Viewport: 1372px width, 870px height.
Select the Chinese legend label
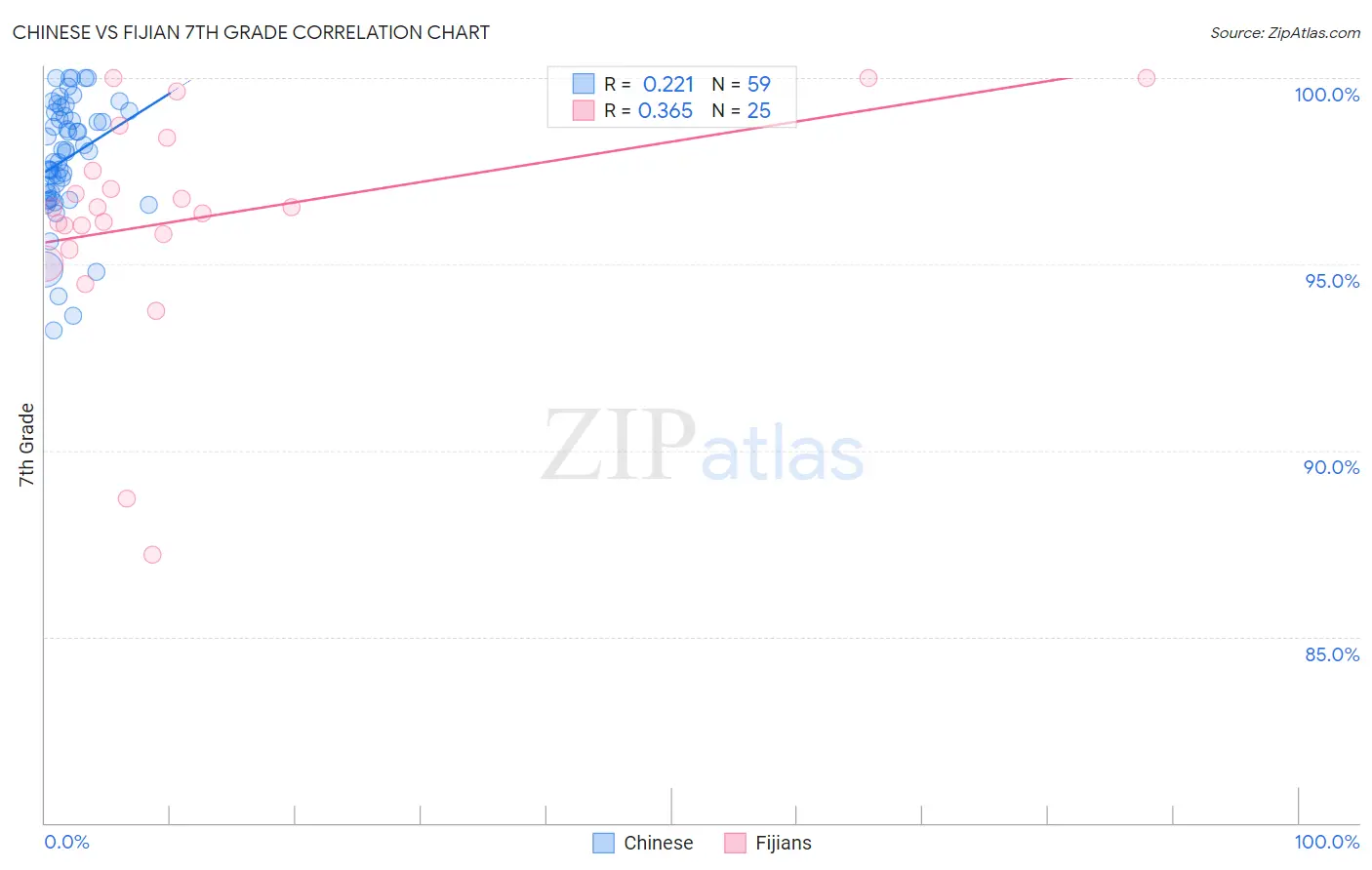click(x=659, y=843)
